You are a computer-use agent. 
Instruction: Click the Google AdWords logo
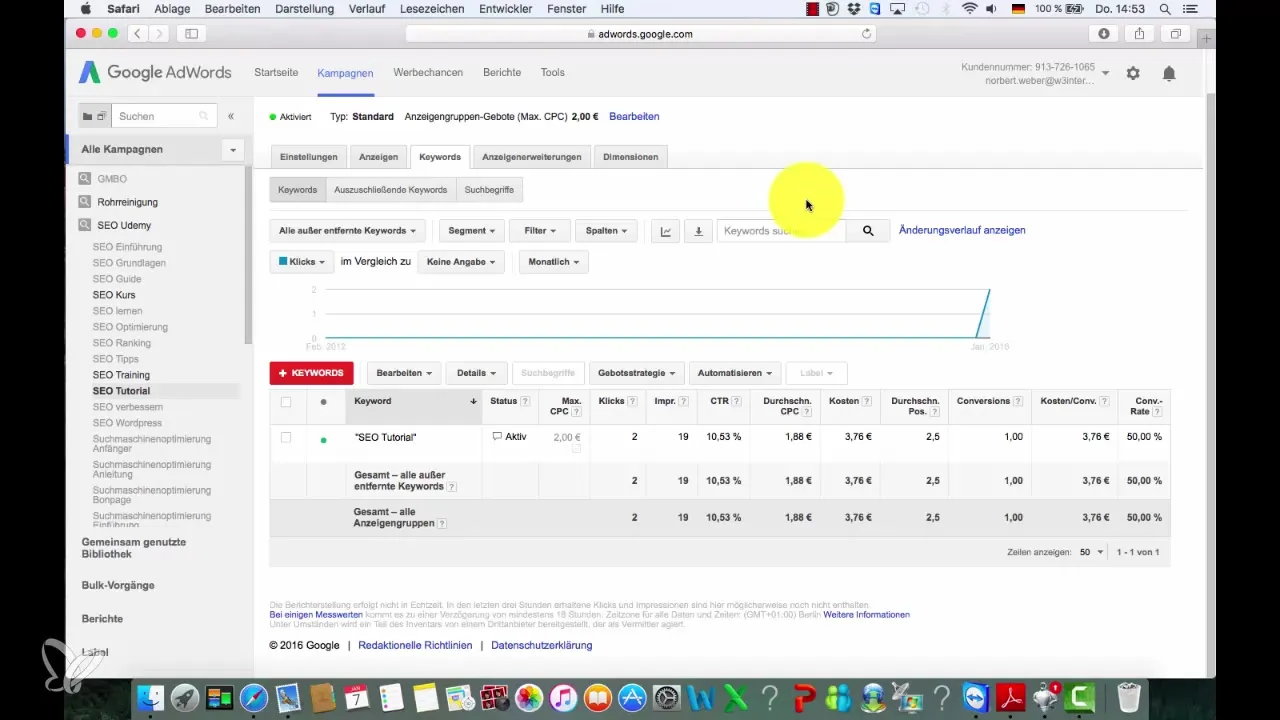click(155, 73)
